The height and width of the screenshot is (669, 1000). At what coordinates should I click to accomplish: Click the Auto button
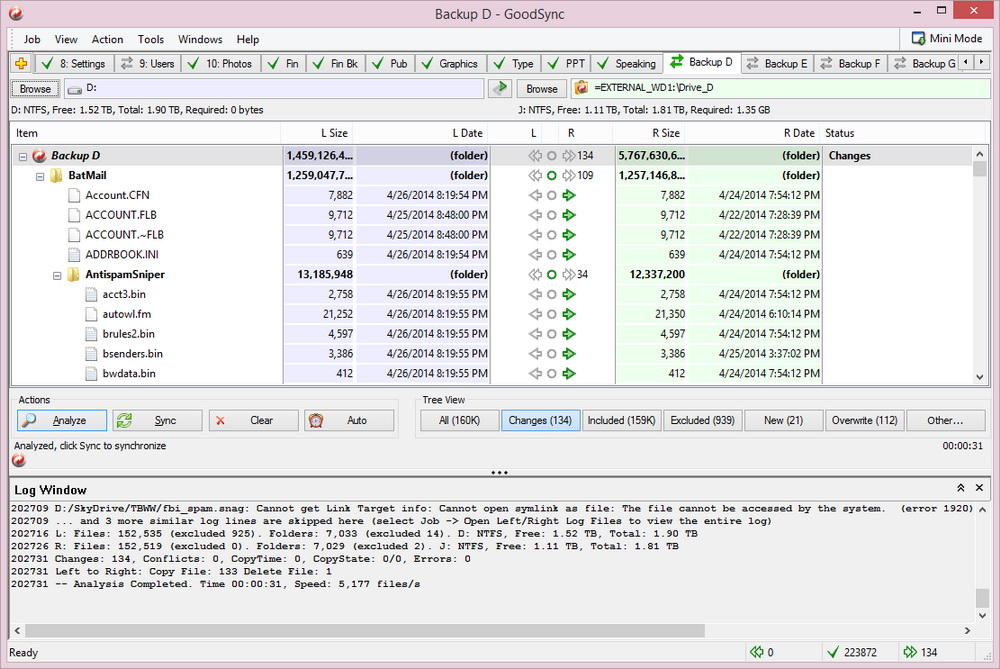pyautogui.click(x=349, y=420)
